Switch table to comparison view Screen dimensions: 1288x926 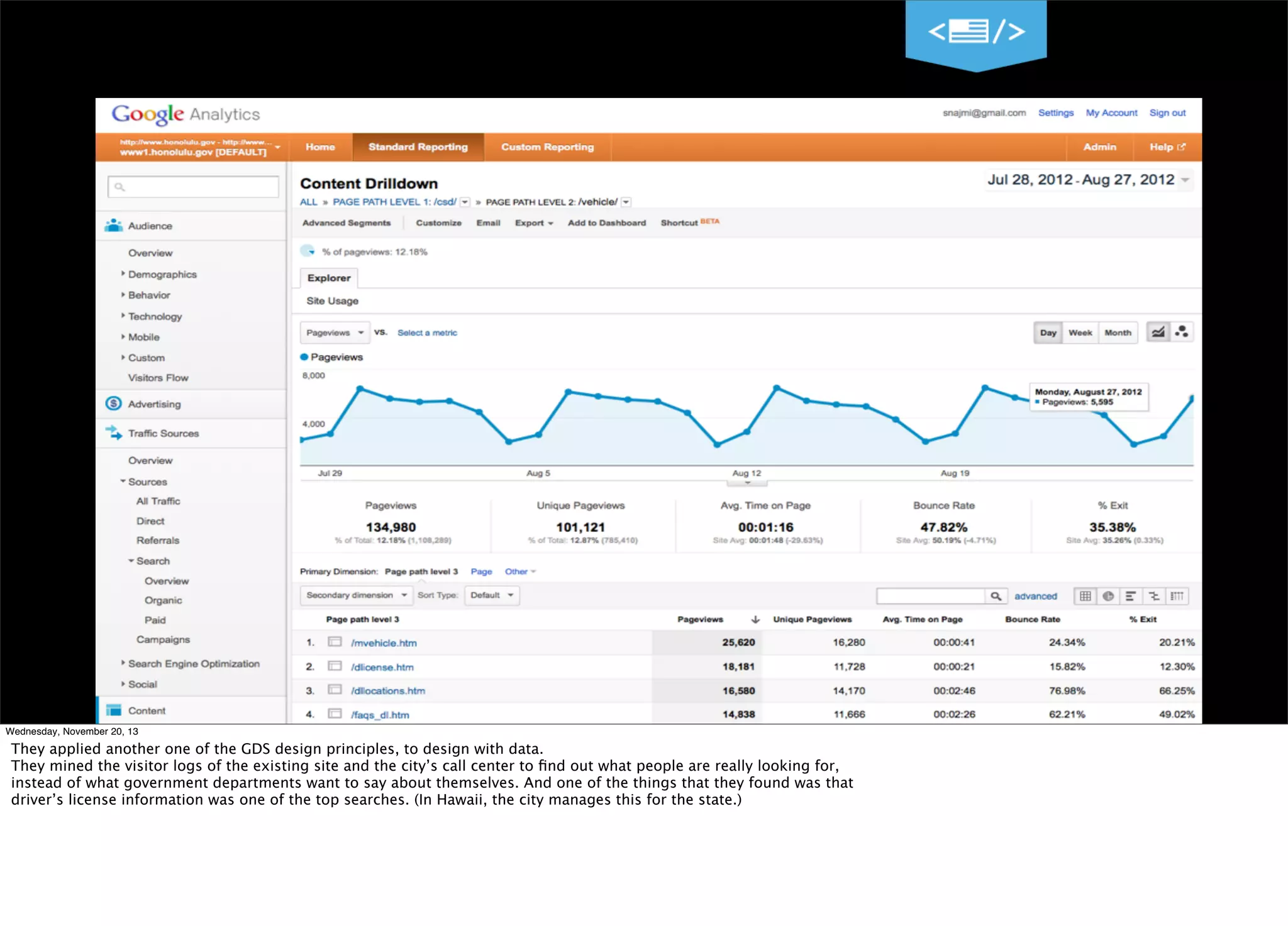[1154, 596]
